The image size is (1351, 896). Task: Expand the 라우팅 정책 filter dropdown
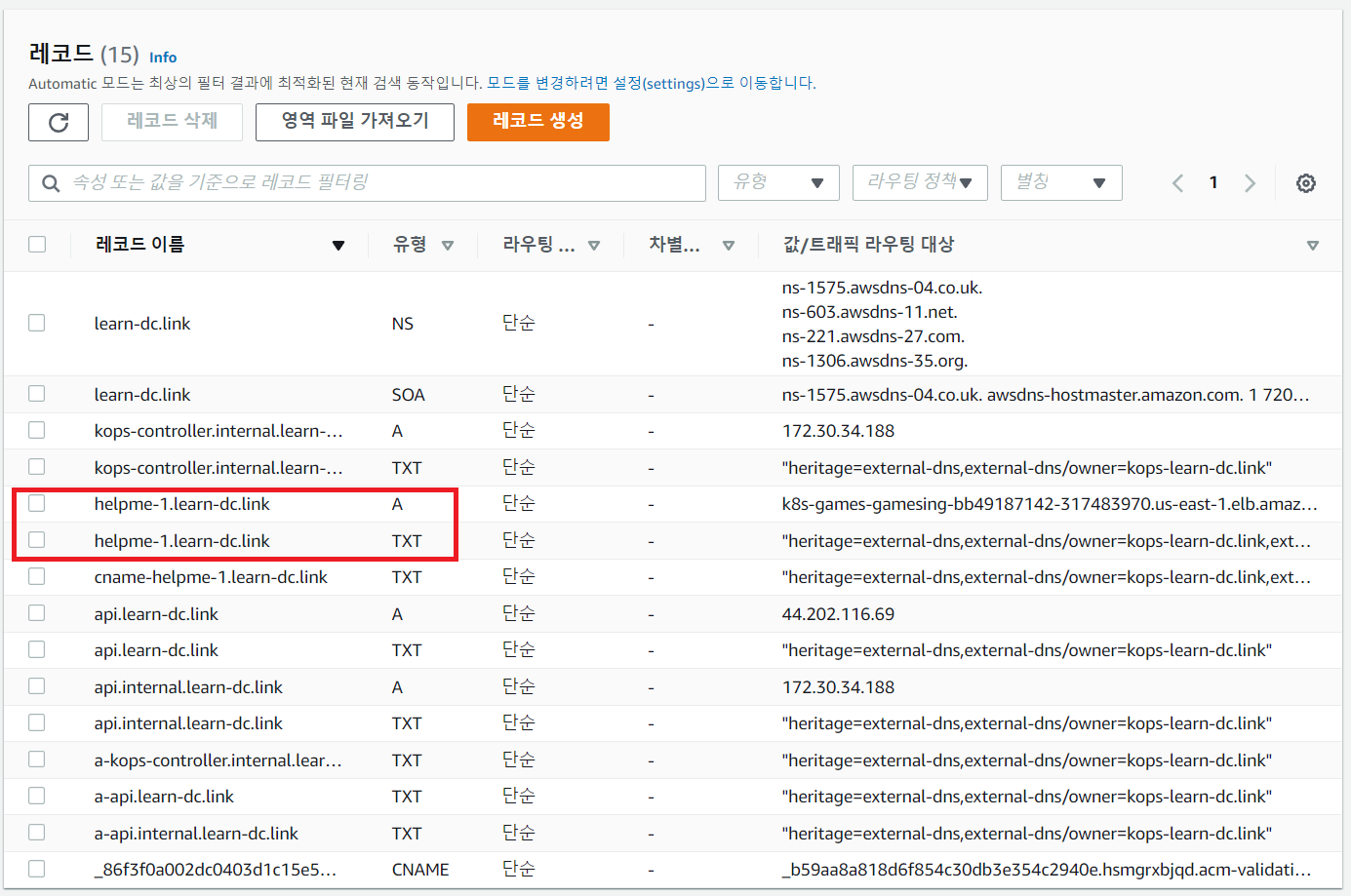(x=919, y=182)
